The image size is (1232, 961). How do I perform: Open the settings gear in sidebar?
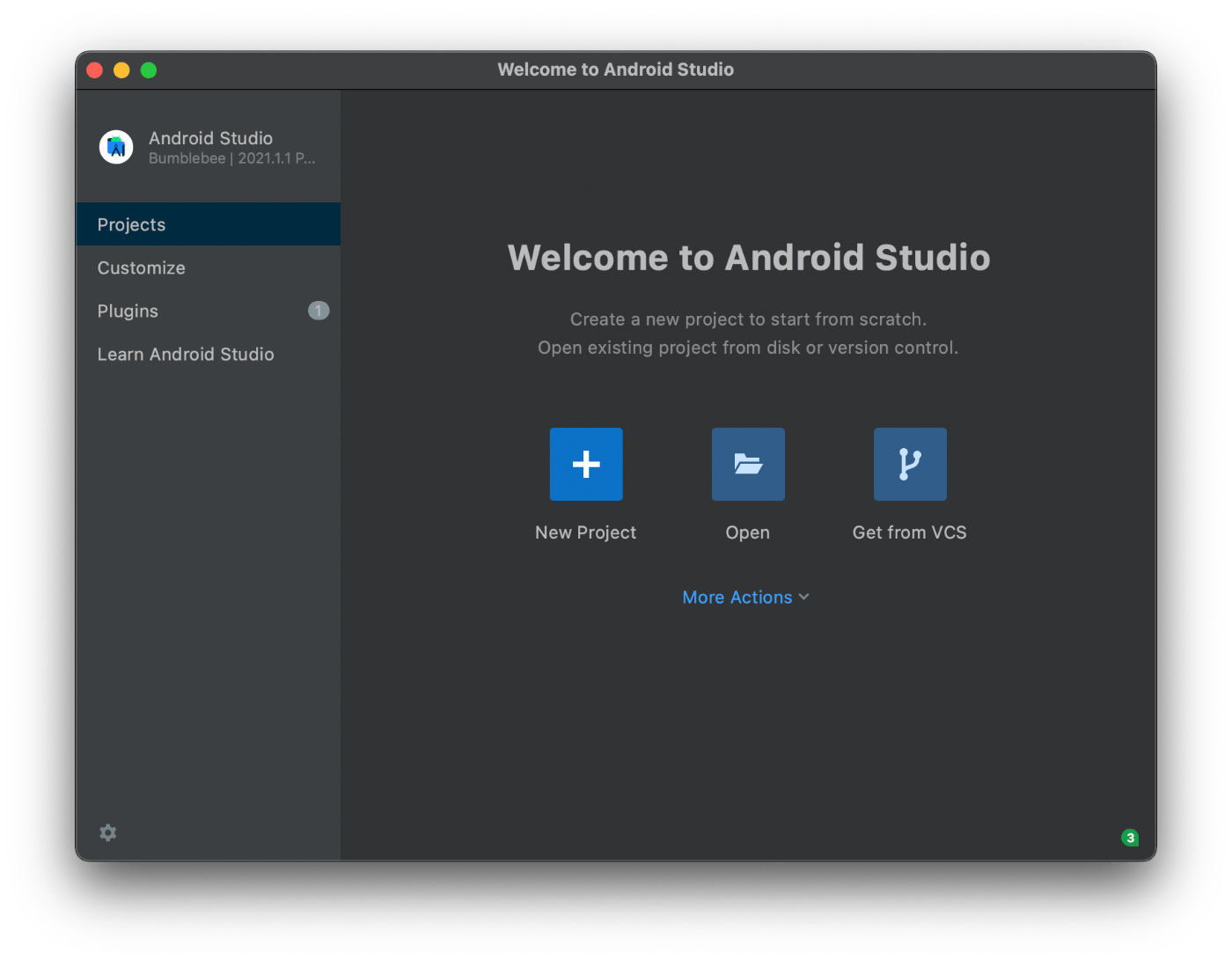[x=108, y=833]
